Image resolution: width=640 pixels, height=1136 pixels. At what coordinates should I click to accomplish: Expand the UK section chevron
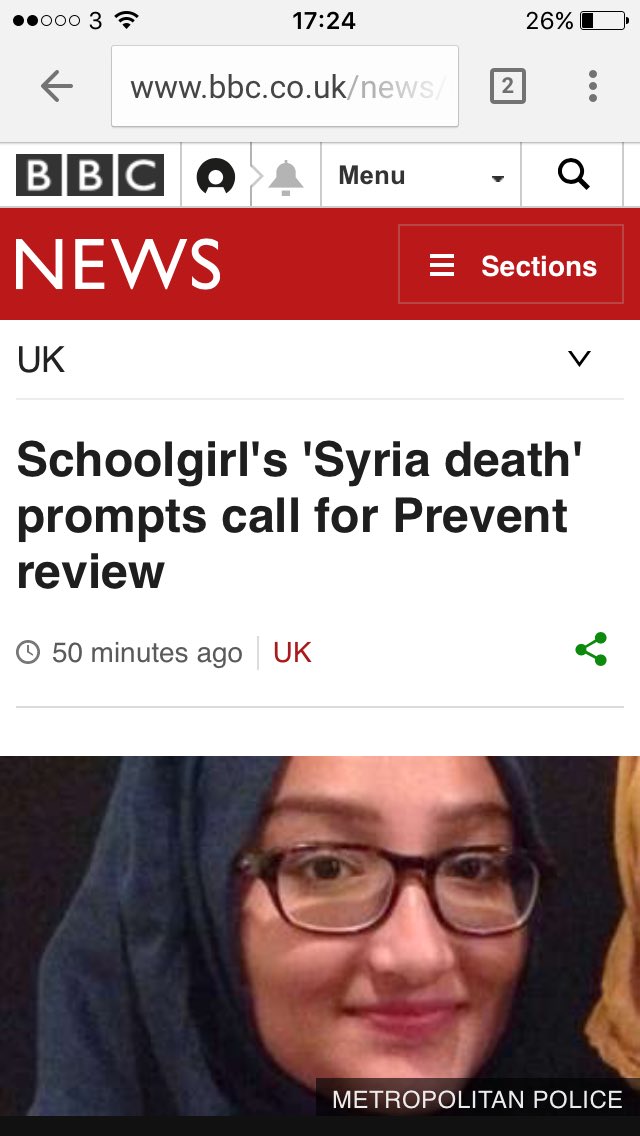[x=579, y=358]
